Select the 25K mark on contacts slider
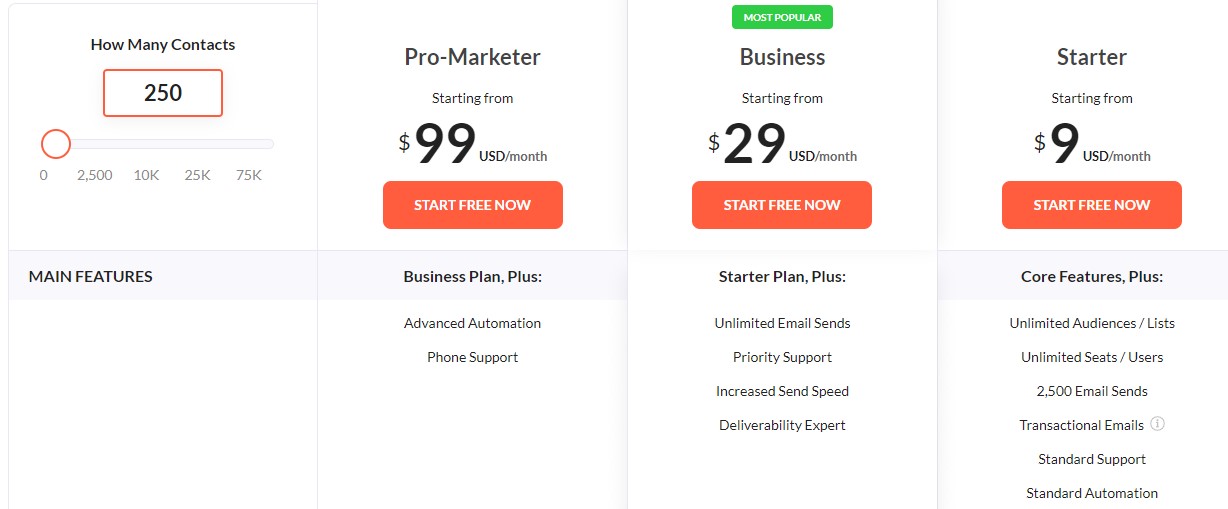The width and height of the screenshot is (1228, 509). (x=198, y=175)
